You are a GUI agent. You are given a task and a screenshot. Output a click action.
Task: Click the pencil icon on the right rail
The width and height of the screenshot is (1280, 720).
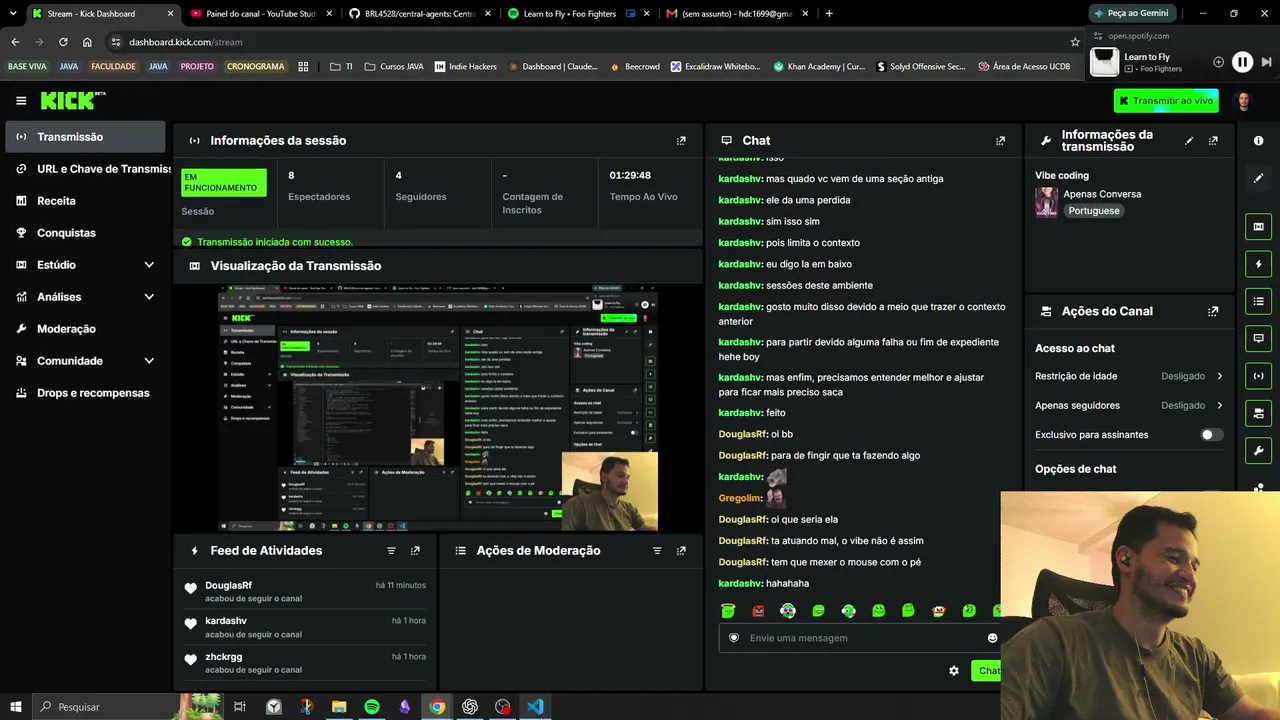click(1258, 178)
